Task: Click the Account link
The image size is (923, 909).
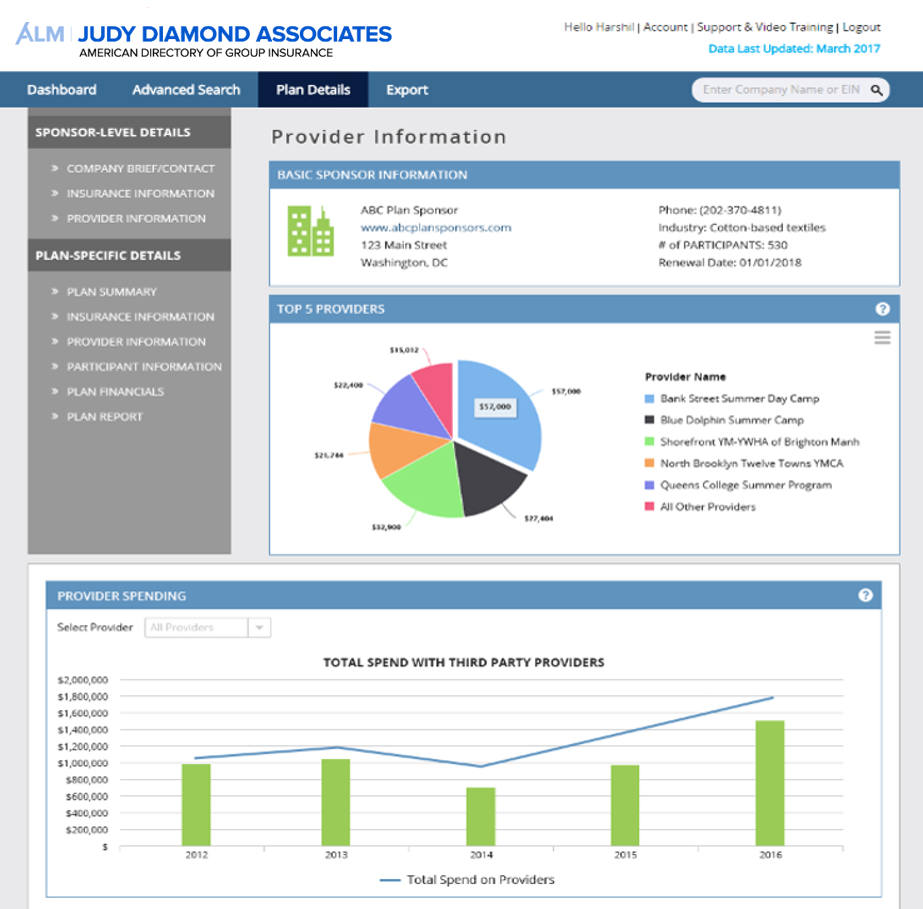Action: (x=665, y=27)
